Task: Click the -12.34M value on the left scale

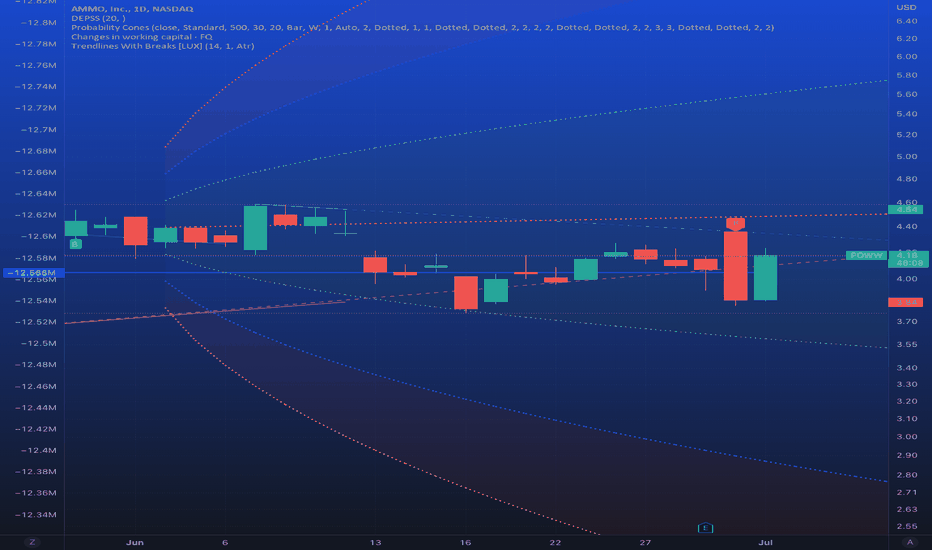Action: 36,515
